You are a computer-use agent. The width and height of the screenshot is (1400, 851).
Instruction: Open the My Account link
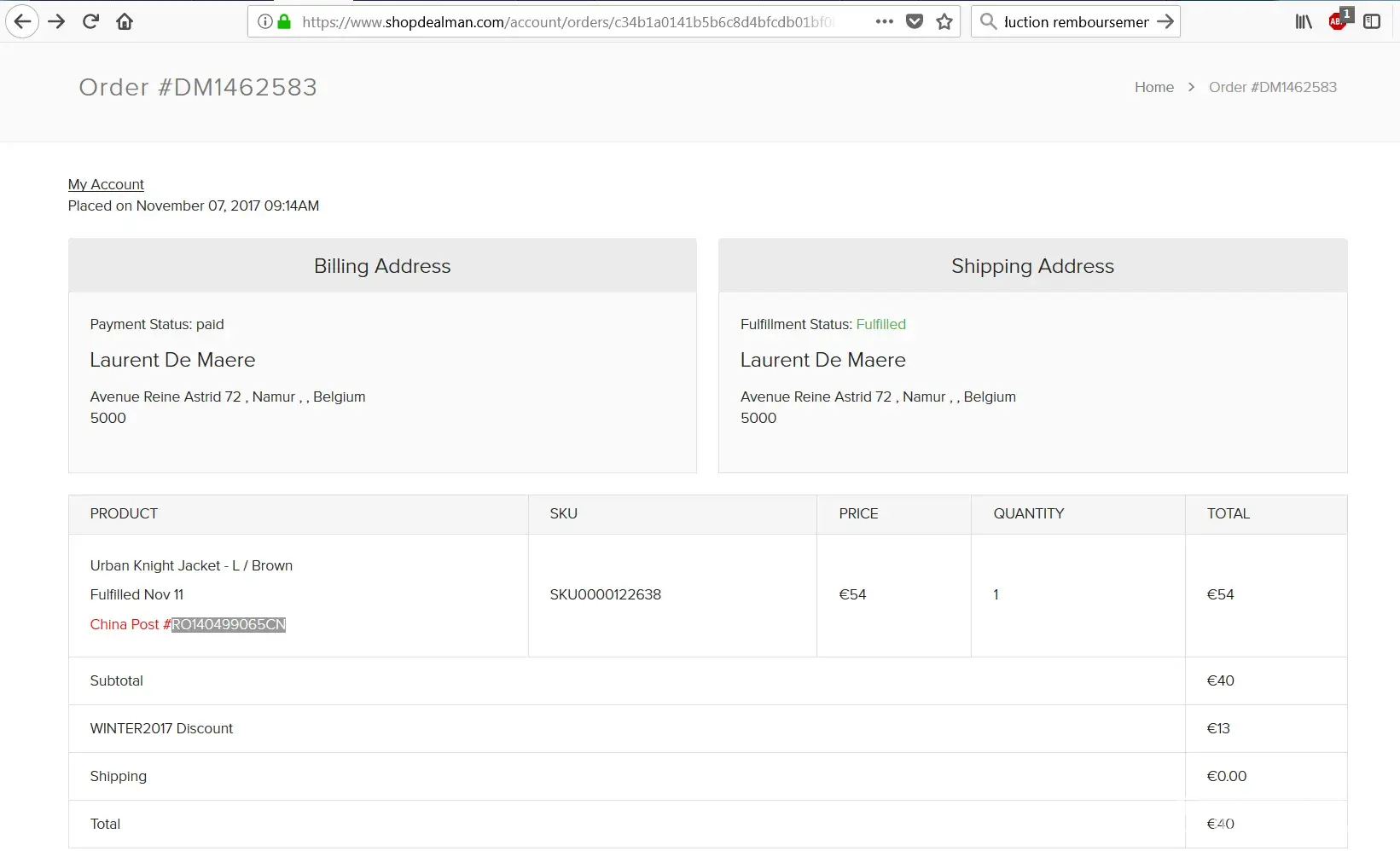point(106,184)
